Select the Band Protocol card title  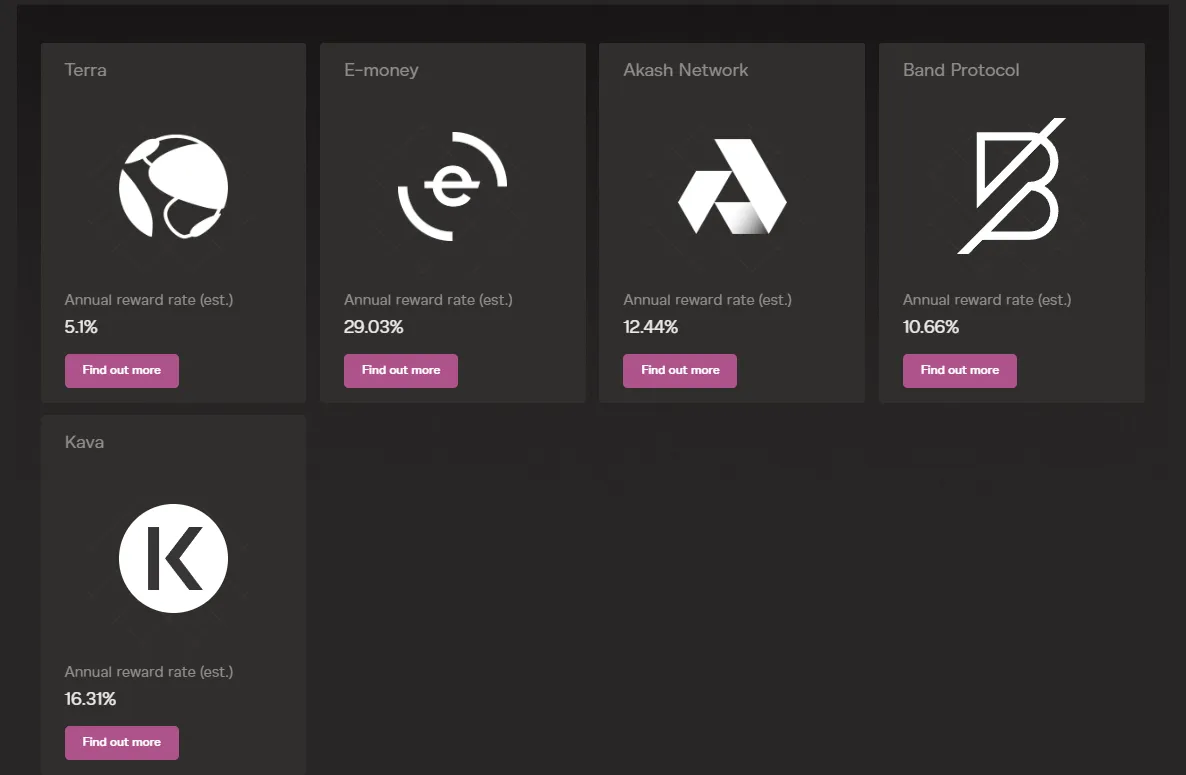tap(961, 70)
